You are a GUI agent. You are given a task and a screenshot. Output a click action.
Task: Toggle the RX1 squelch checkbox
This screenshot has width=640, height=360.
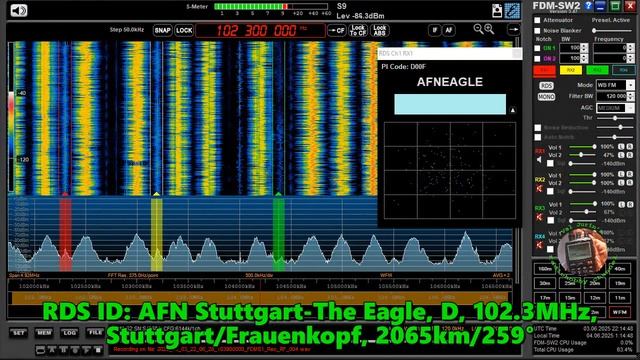pos(550,163)
